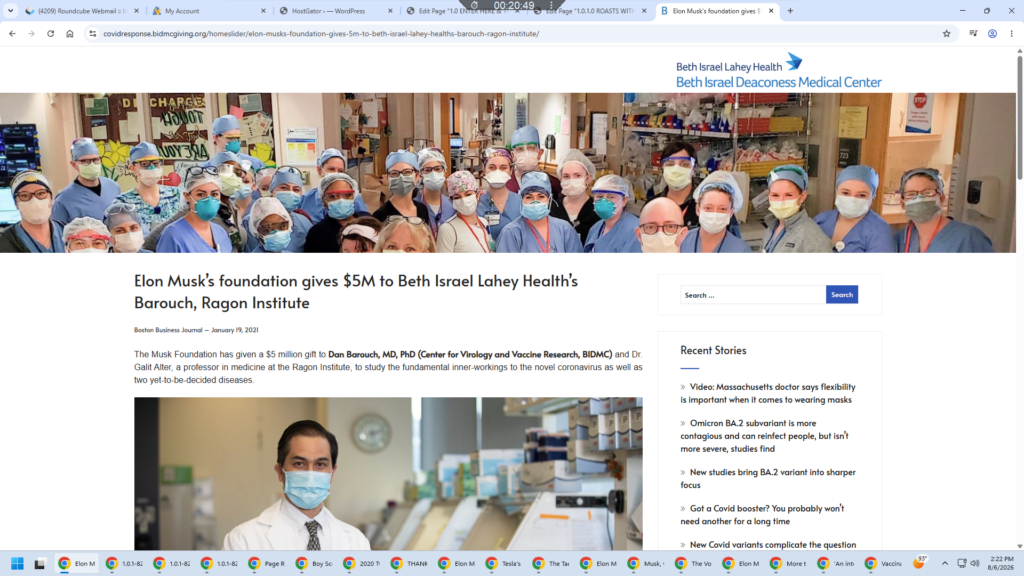Focus the Search input field
The width and height of the screenshot is (1024, 576).
click(752, 295)
